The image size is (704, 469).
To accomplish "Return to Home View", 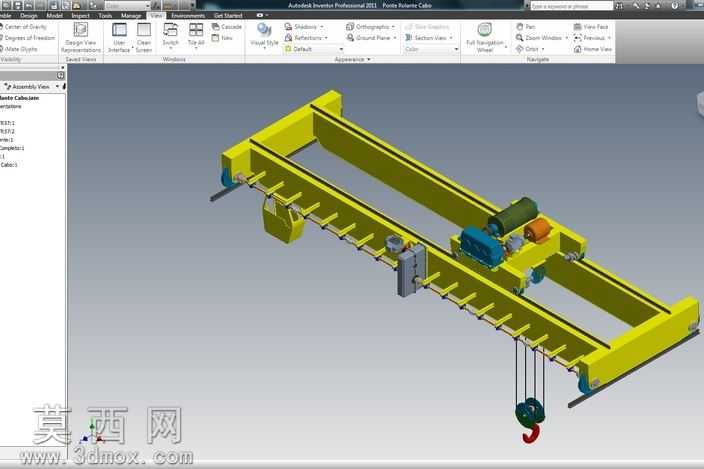I will 593,49.
